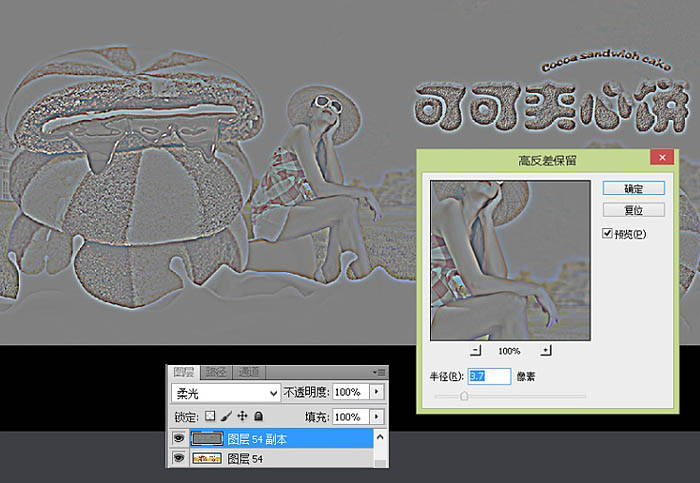Click the 填充 fill value field
The width and height of the screenshot is (700, 483).
pyautogui.click(x=351, y=417)
